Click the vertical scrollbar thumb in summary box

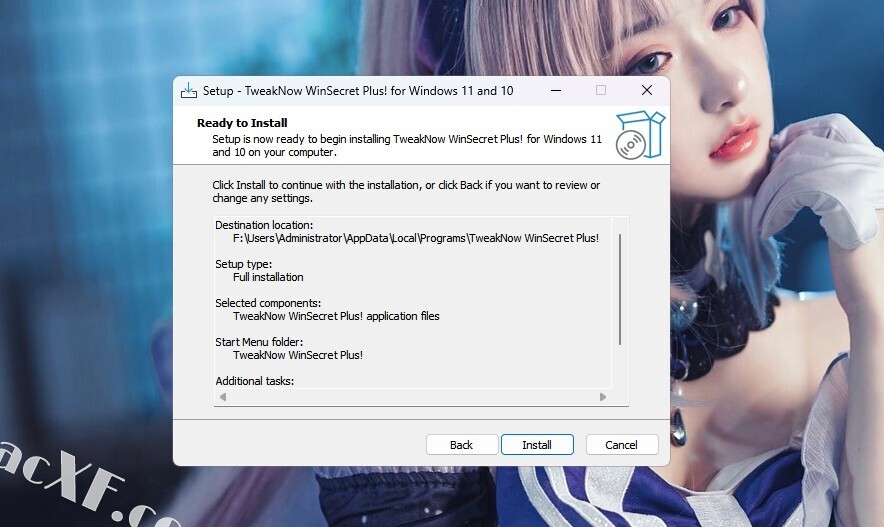click(x=620, y=289)
